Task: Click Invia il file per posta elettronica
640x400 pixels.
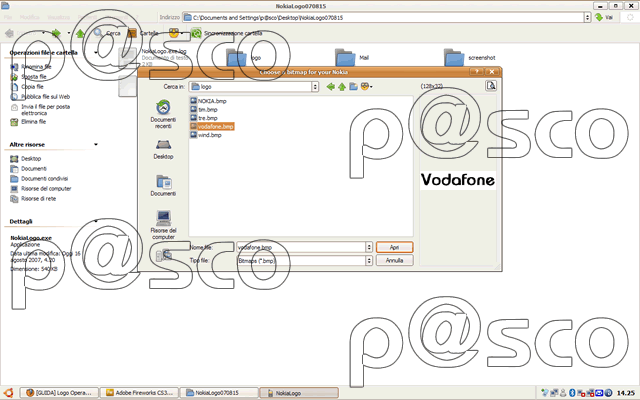Action: coord(40,110)
